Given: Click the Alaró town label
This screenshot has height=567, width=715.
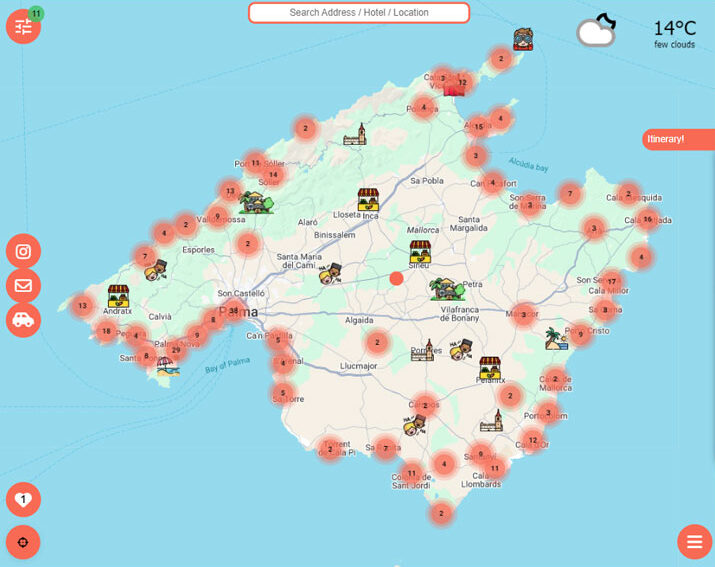Looking at the screenshot, I should tap(308, 222).
